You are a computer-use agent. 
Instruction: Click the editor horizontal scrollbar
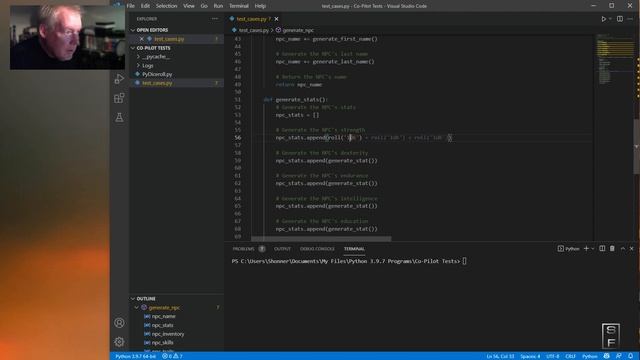pos(321,239)
